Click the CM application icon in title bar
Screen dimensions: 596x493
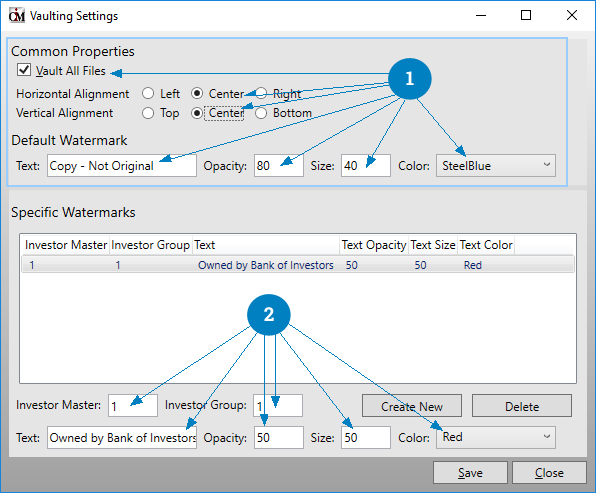click(x=17, y=16)
